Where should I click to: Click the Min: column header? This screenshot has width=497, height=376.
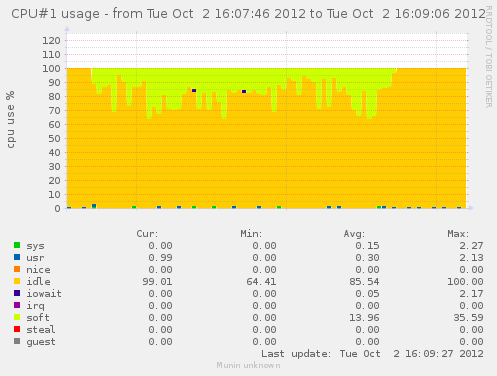coord(251,234)
